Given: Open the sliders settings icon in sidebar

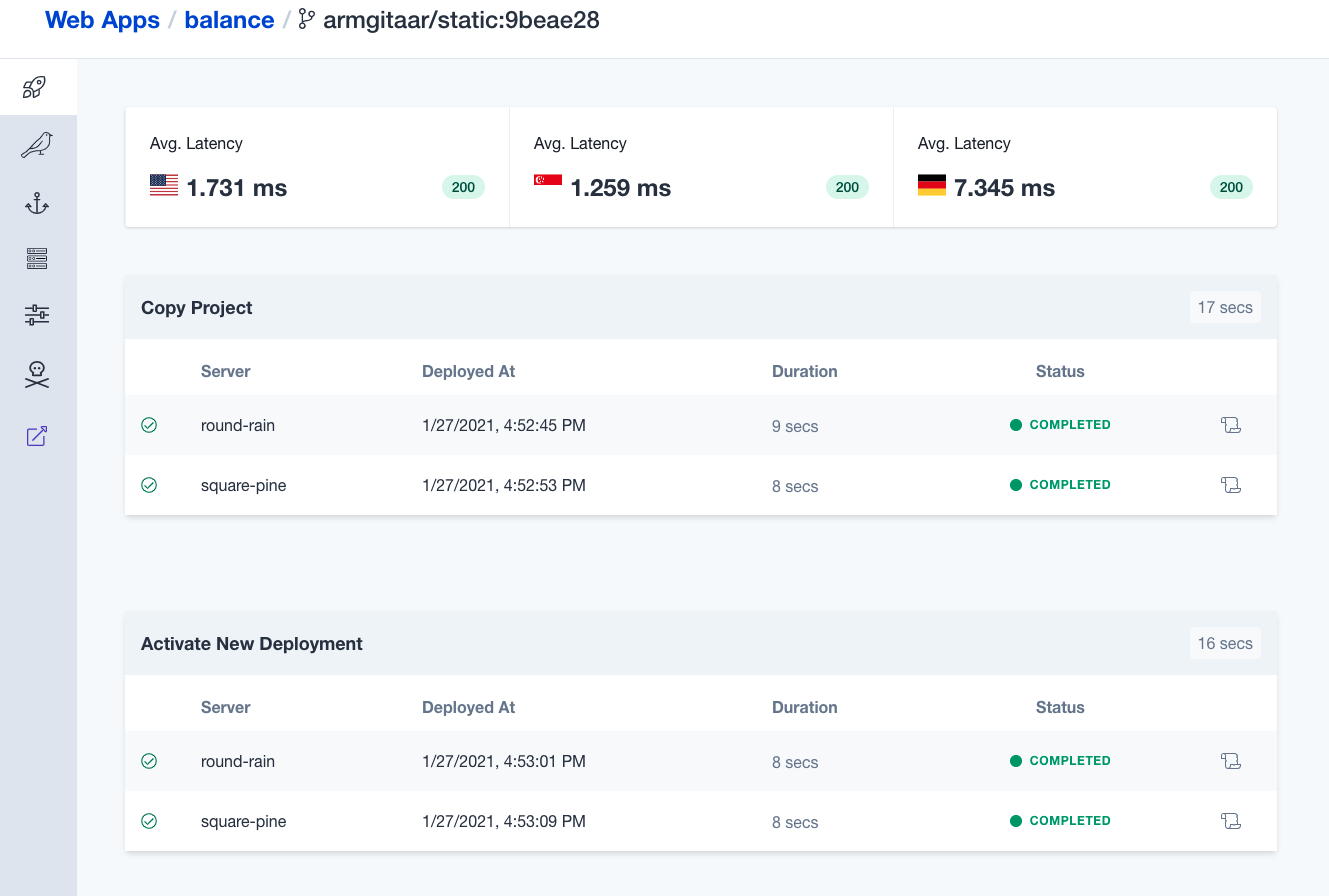Looking at the screenshot, I should point(37,316).
